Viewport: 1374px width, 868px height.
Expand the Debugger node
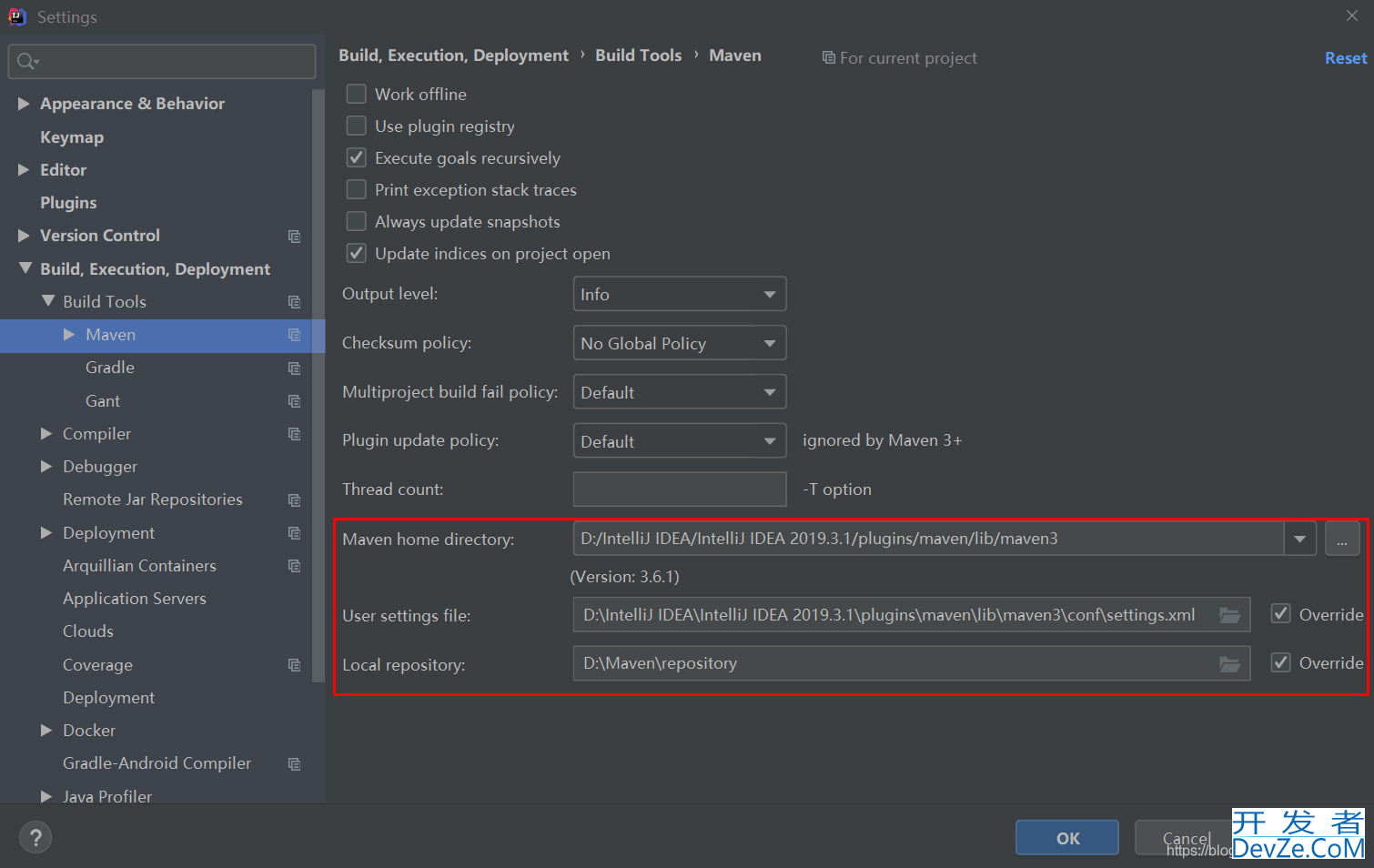coord(46,467)
